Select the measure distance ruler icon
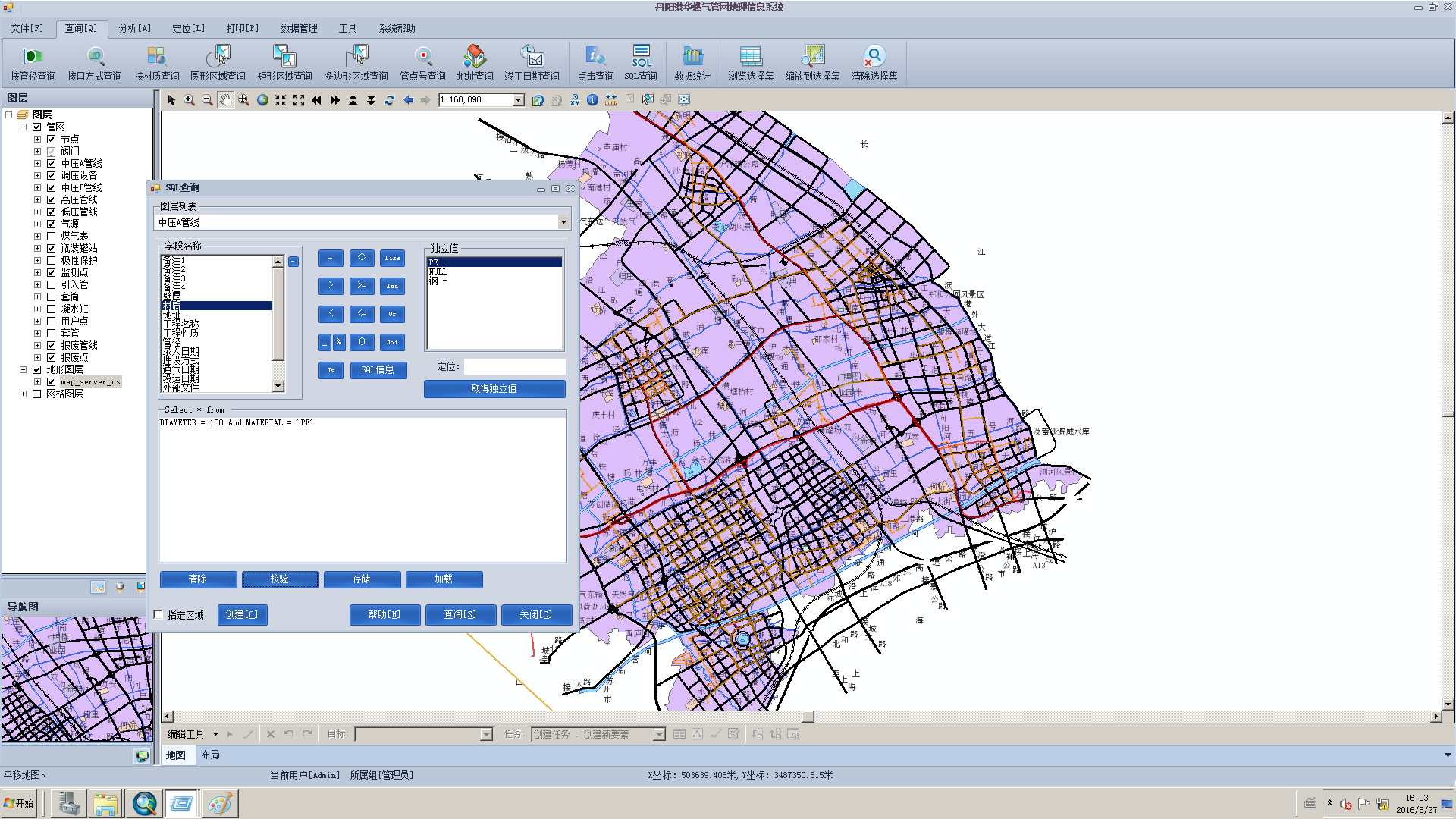Viewport: 1456px width, 819px height. 611,100
